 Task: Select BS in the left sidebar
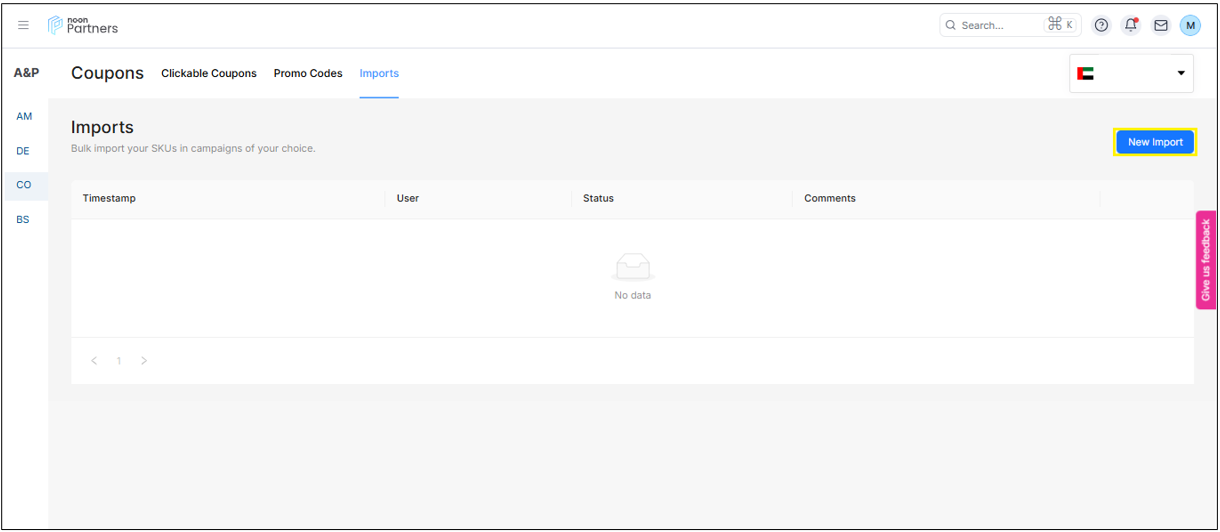click(x=23, y=219)
